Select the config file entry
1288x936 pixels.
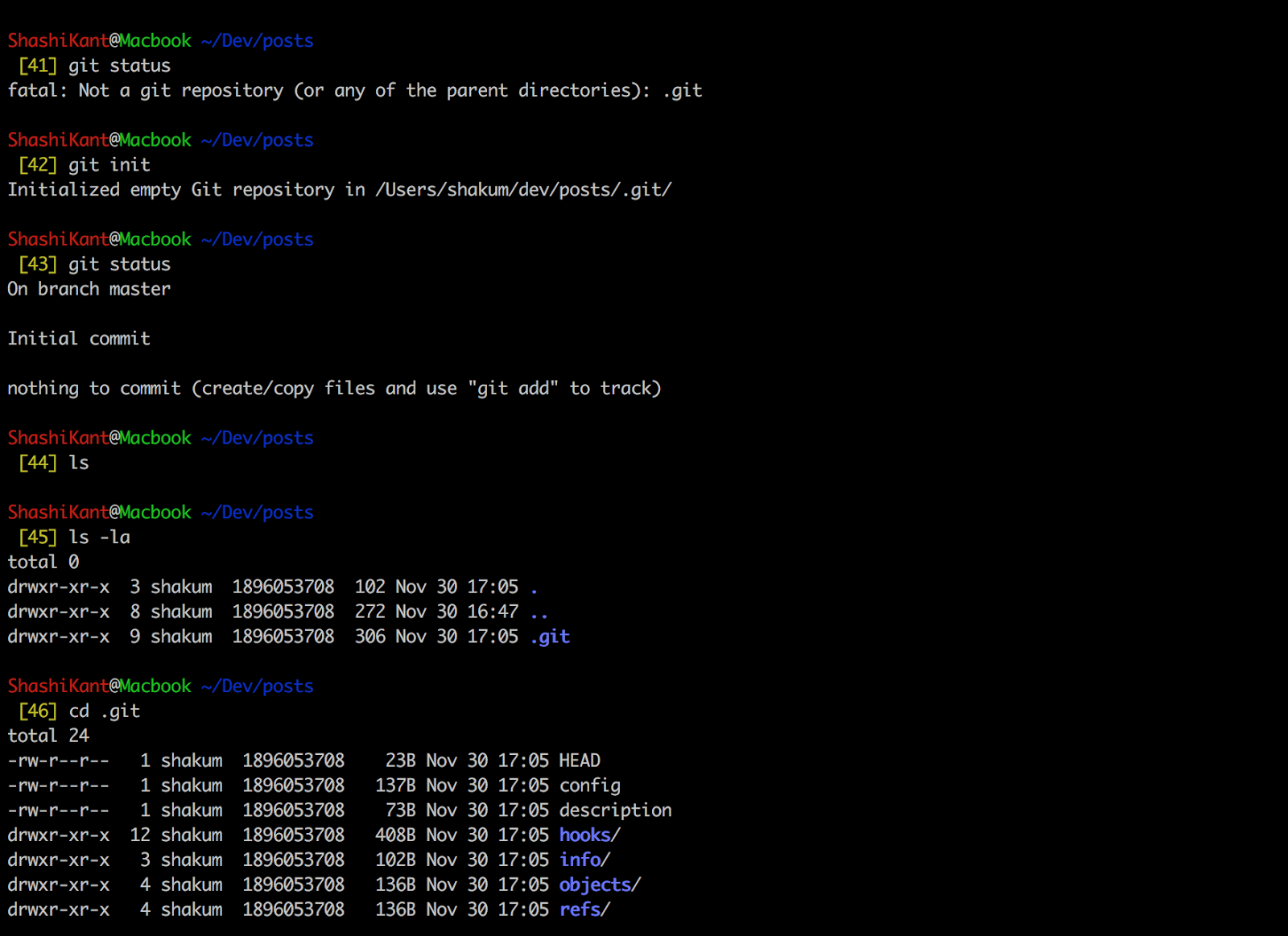[x=589, y=785]
